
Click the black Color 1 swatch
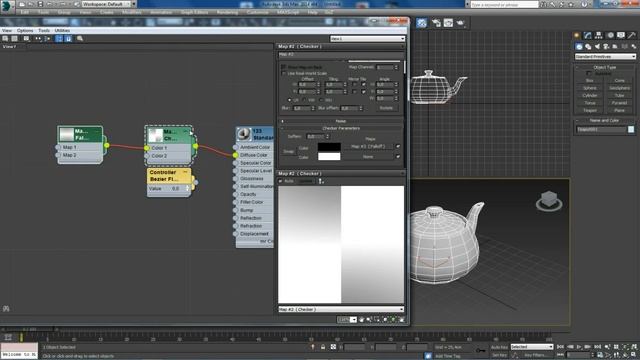point(329,147)
